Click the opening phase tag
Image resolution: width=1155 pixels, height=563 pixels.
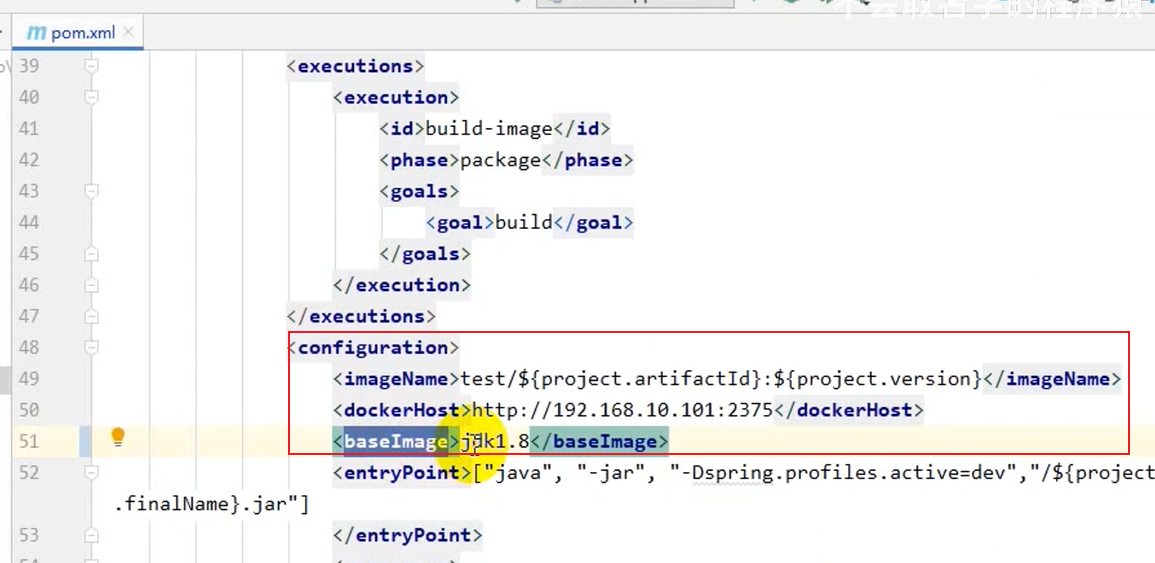point(420,160)
